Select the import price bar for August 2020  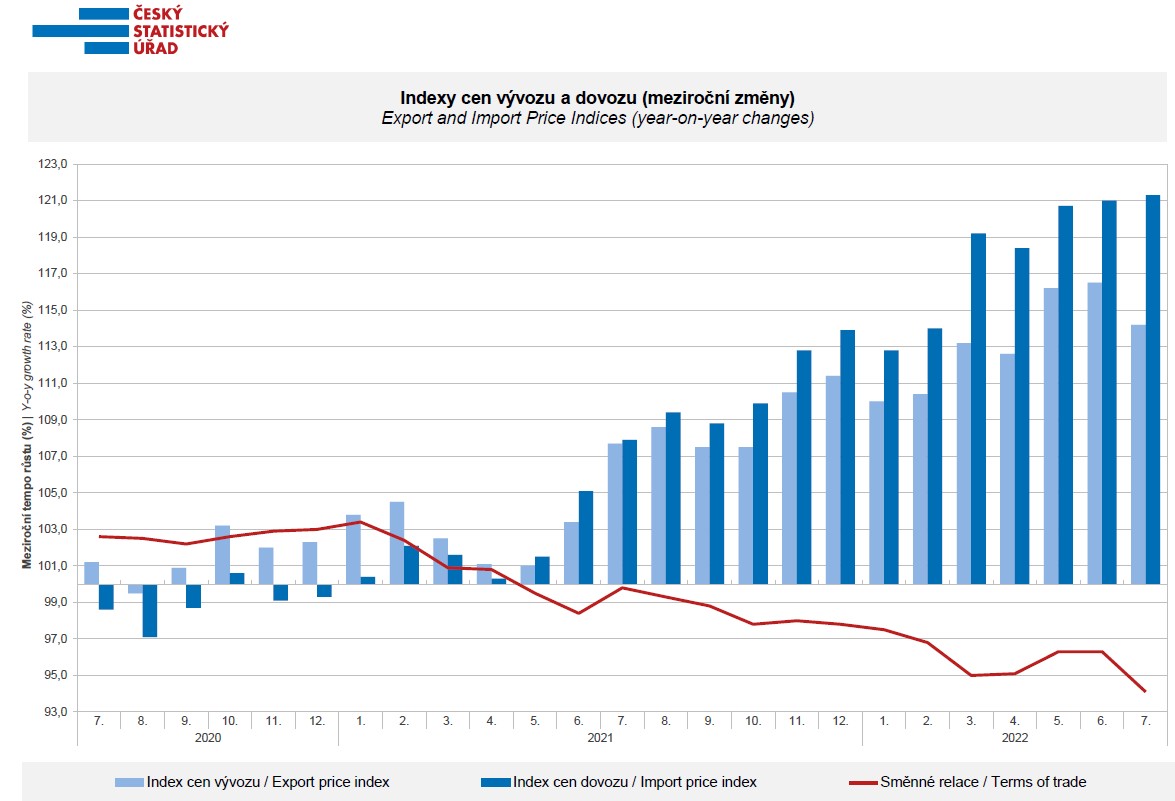[149, 610]
